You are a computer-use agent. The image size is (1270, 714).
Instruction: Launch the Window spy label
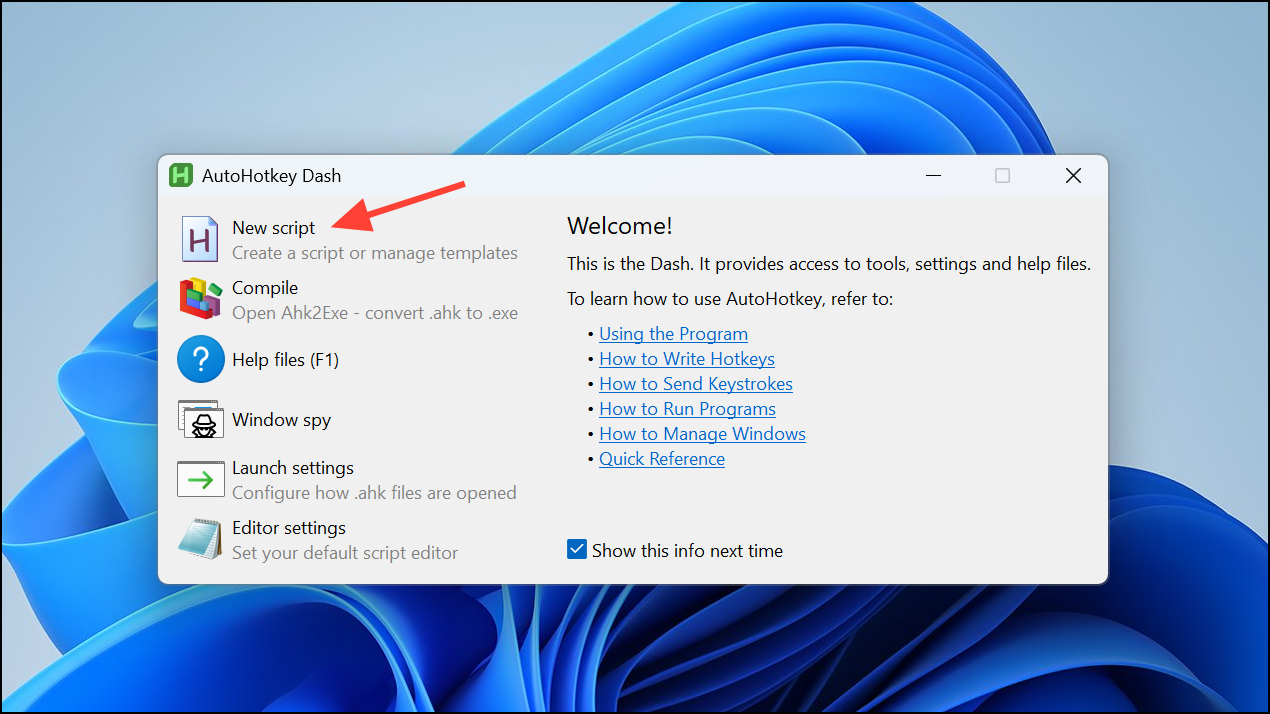coord(281,420)
